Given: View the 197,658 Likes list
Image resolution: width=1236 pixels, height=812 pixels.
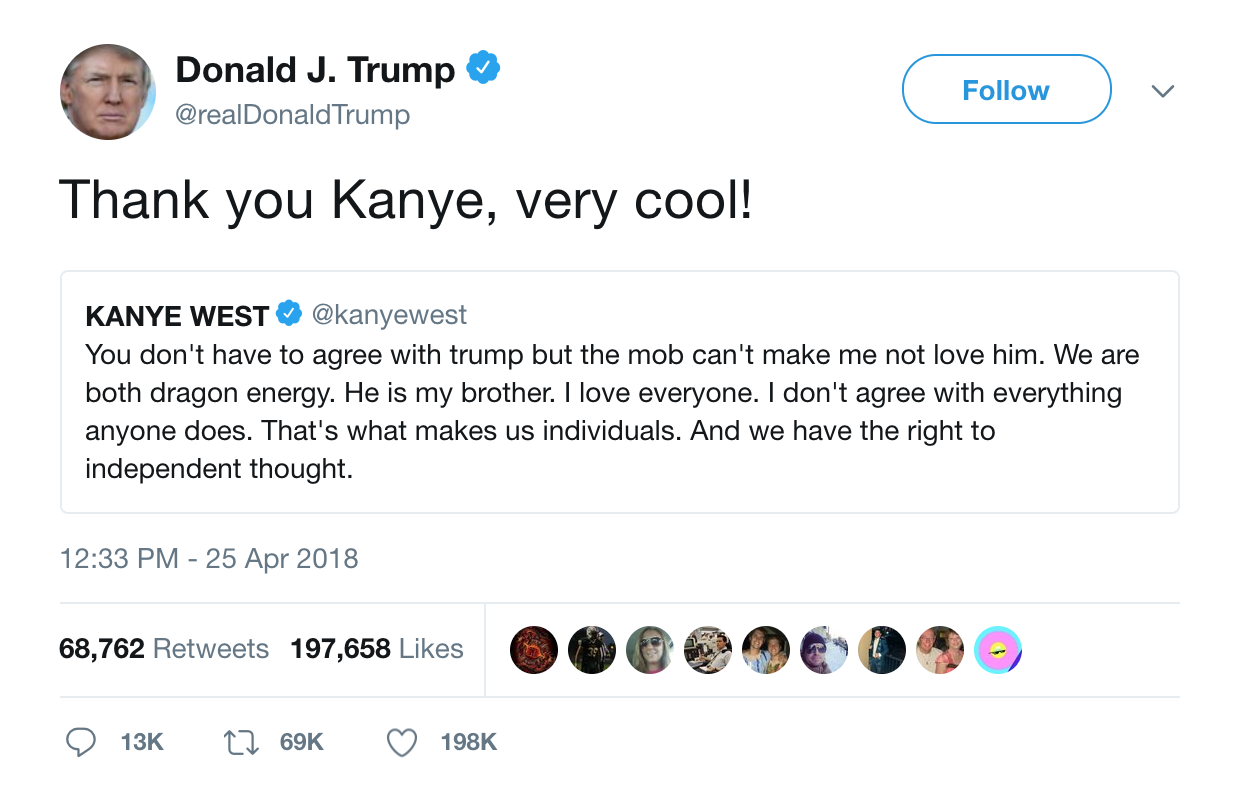Looking at the screenshot, I should (377, 649).
